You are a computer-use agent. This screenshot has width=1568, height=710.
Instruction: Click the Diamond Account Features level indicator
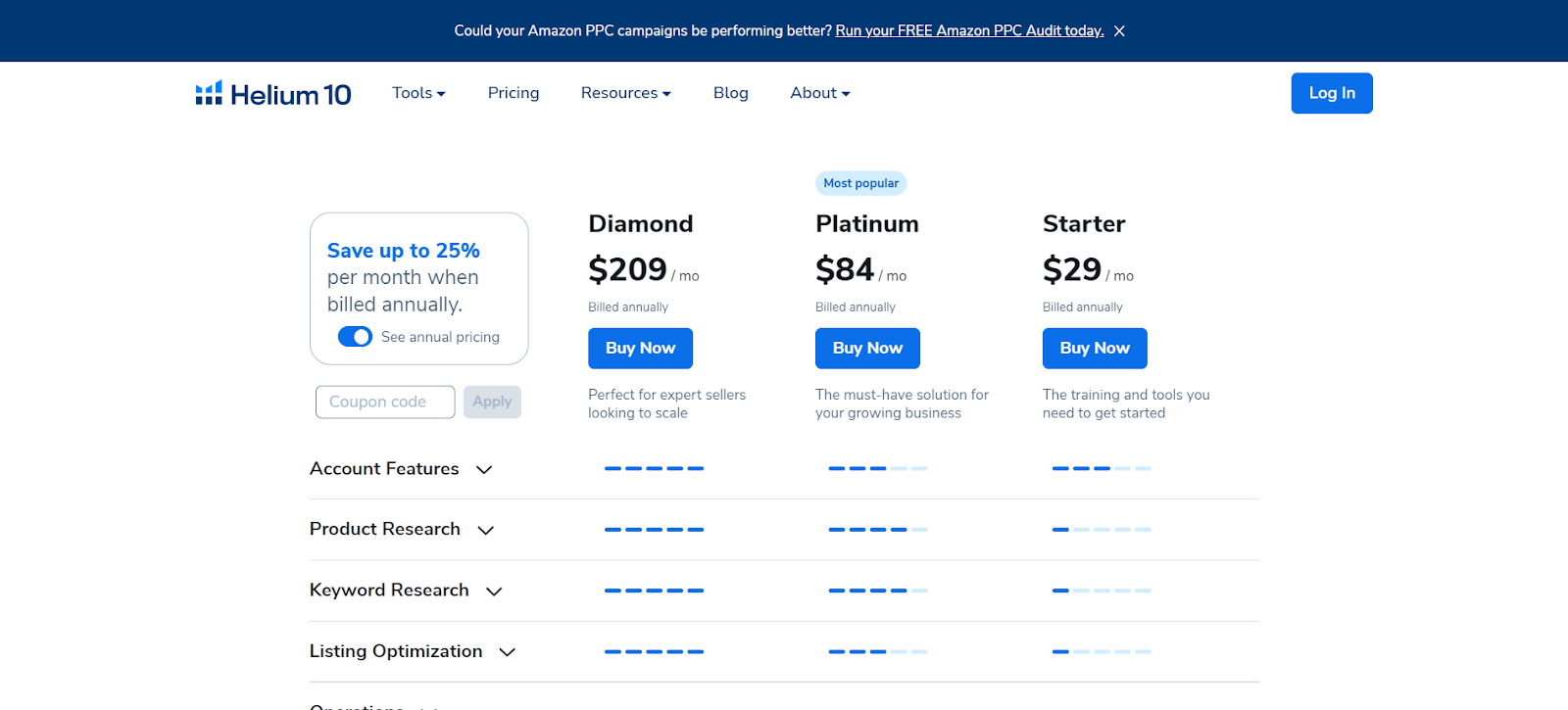click(654, 469)
